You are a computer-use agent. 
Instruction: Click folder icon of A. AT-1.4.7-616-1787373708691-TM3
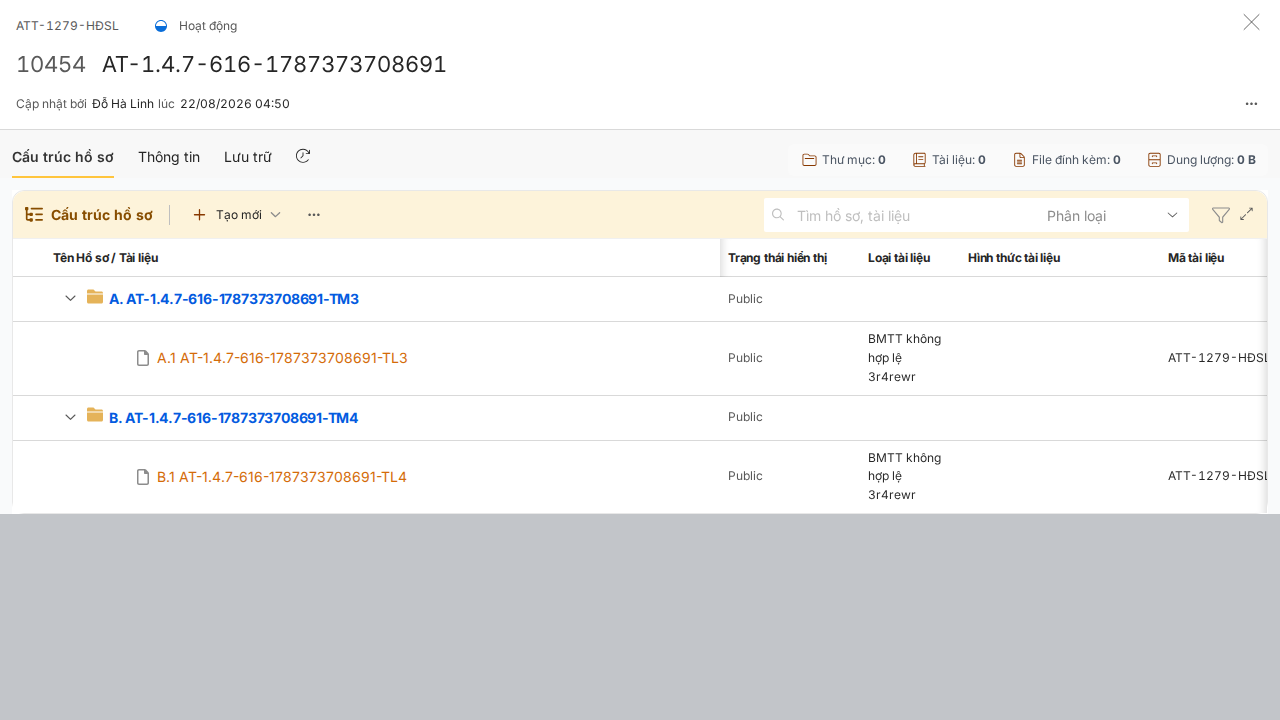pyautogui.click(x=95, y=297)
